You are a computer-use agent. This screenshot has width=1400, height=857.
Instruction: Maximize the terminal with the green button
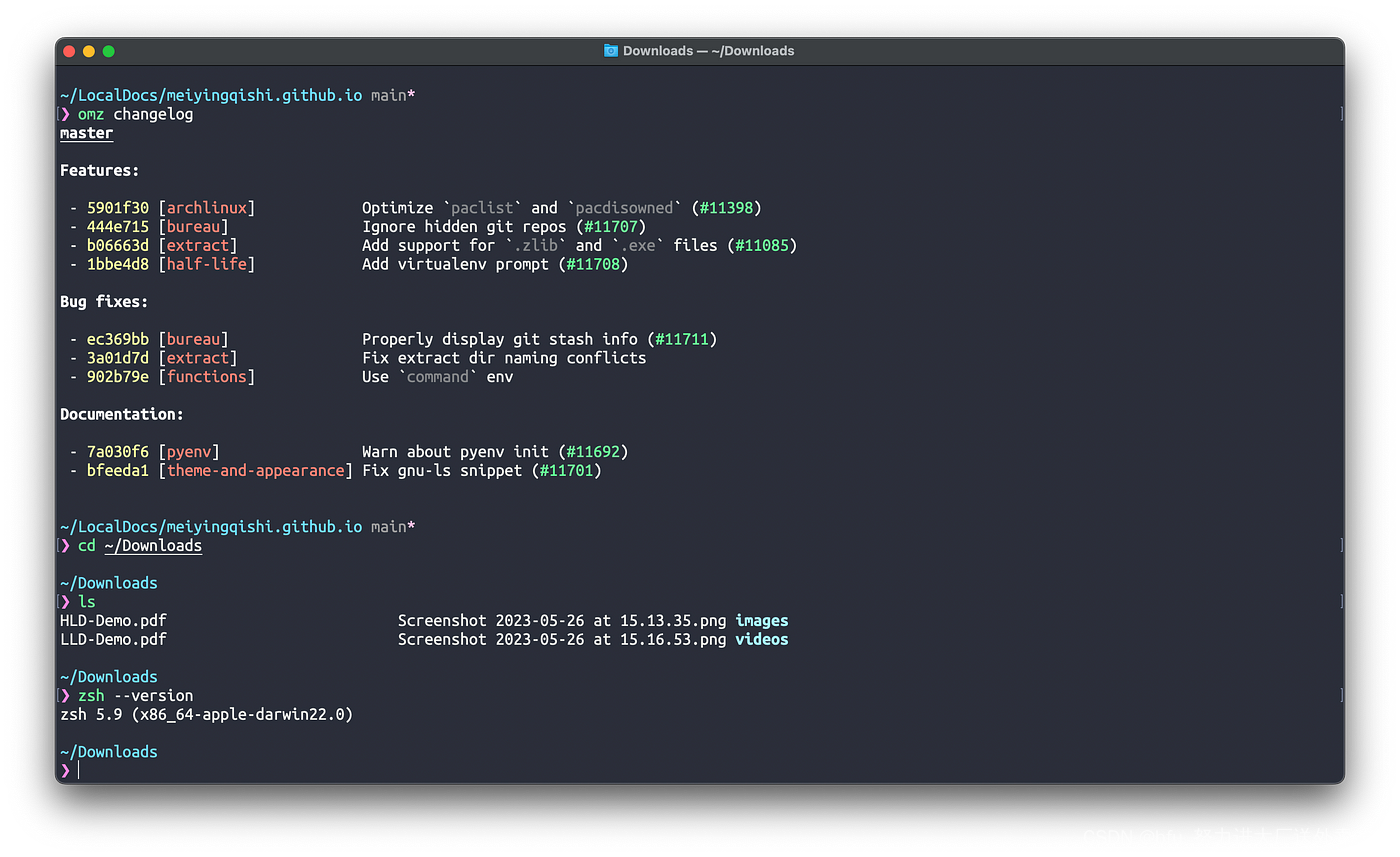point(109,51)
